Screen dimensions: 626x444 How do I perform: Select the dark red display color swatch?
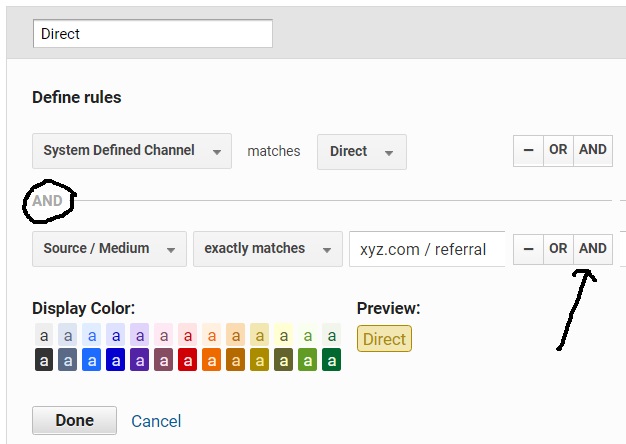pyautogui.click(x=188, y=360)
